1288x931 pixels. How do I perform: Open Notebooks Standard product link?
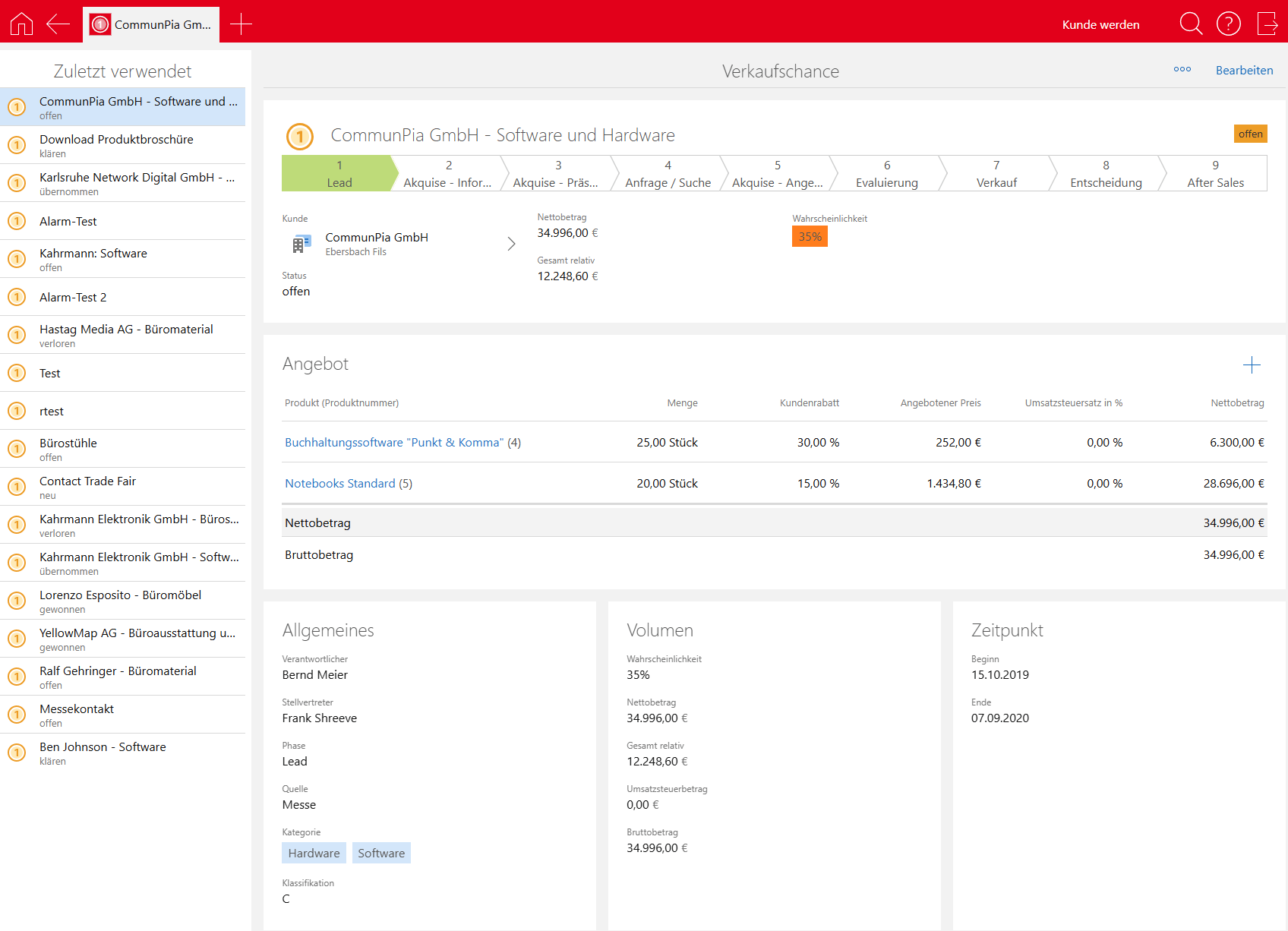(x=340, y=483)
